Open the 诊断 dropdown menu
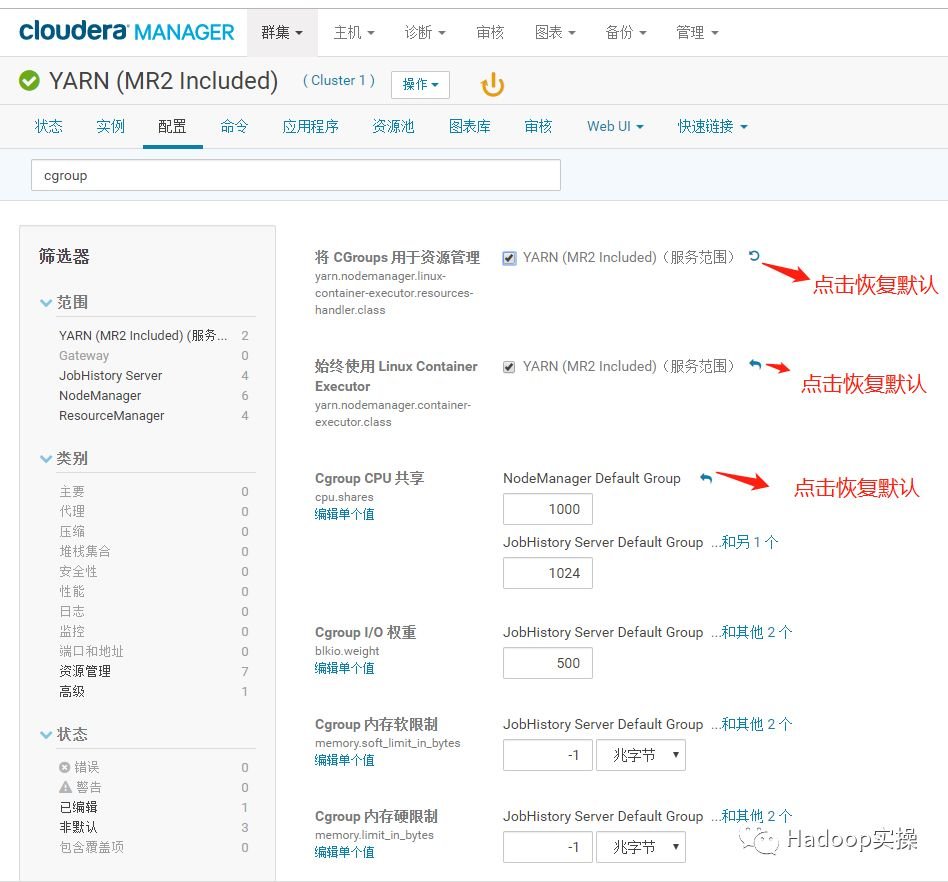The image size is (948, 882). (x=425, y=33)
